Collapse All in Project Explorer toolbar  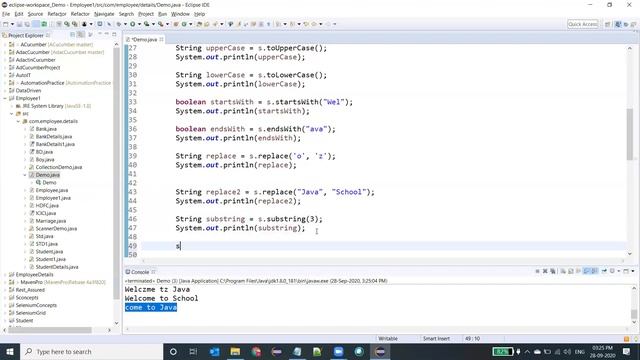click(x=73, y=35)
